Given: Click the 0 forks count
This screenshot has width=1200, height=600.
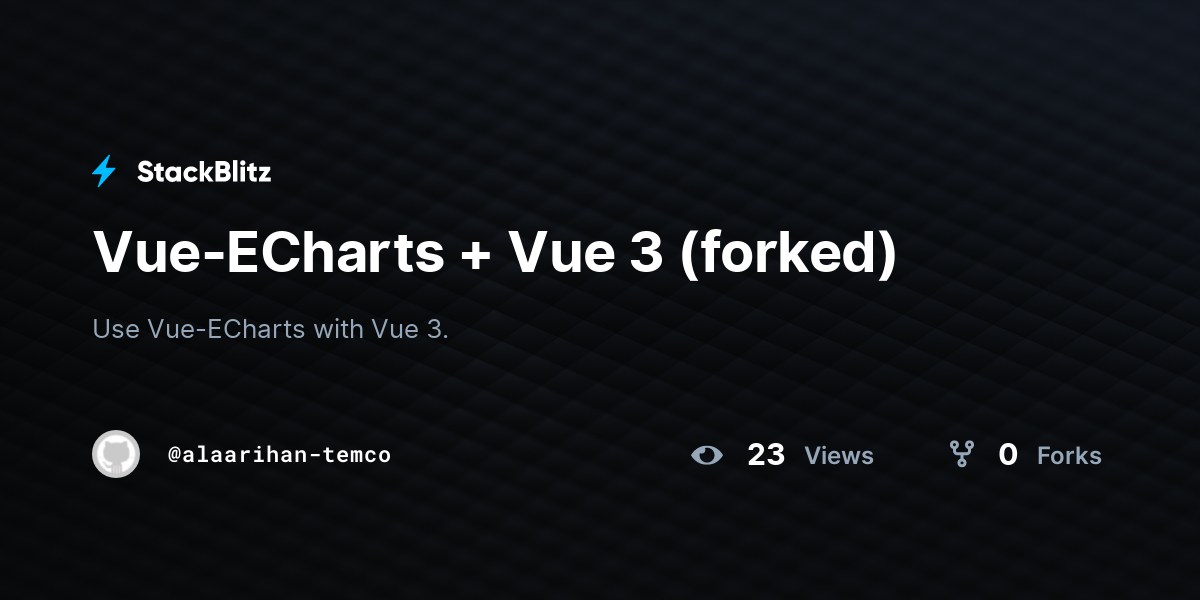Looking at the screenshot, I should [x=1008, y=455].
